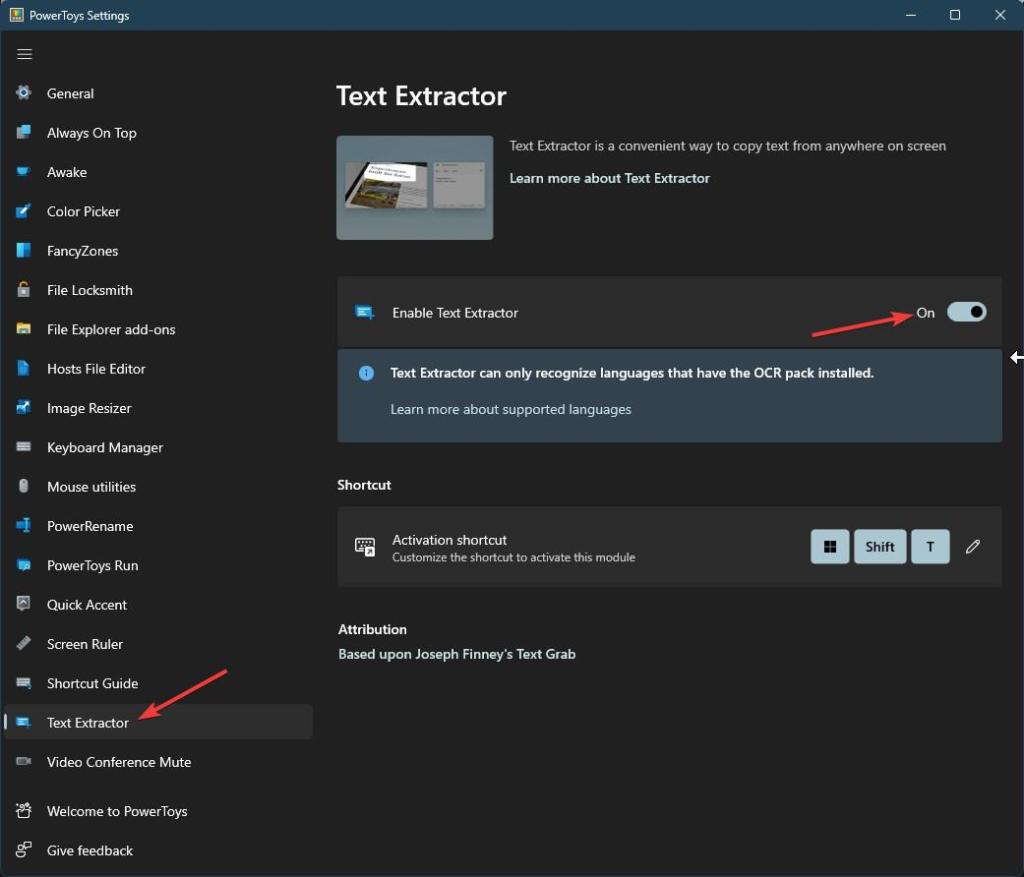Click 'Learn more about supported languages'

[511, 409]
